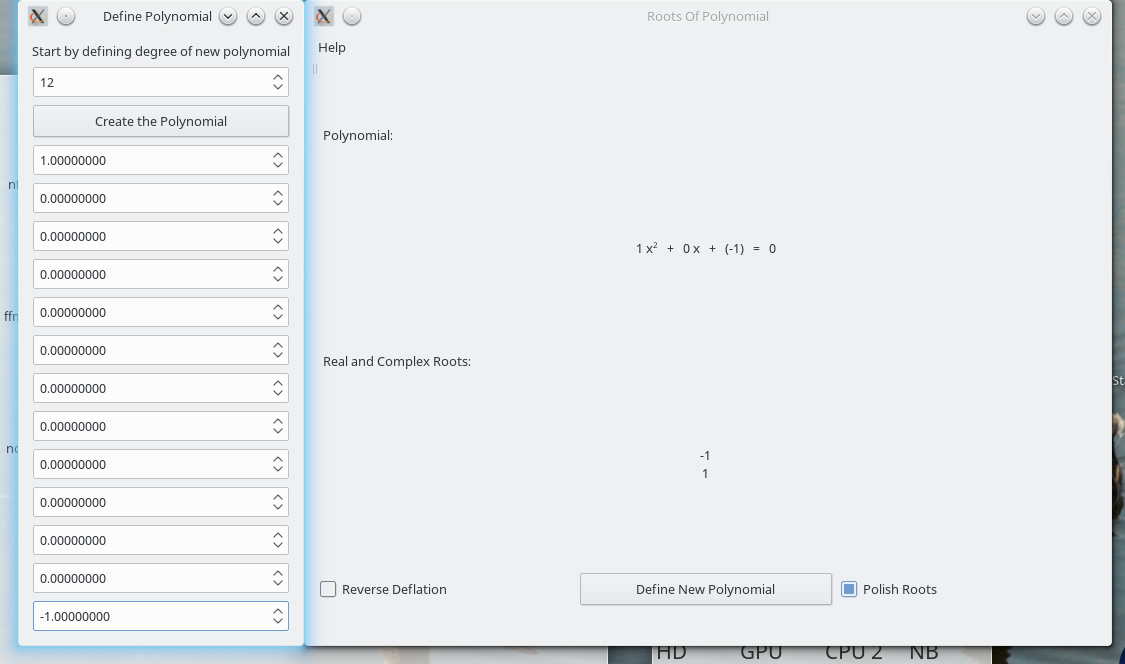Click the Define New Polynomial button
1125x664 pixels.
tap(705, 589)
